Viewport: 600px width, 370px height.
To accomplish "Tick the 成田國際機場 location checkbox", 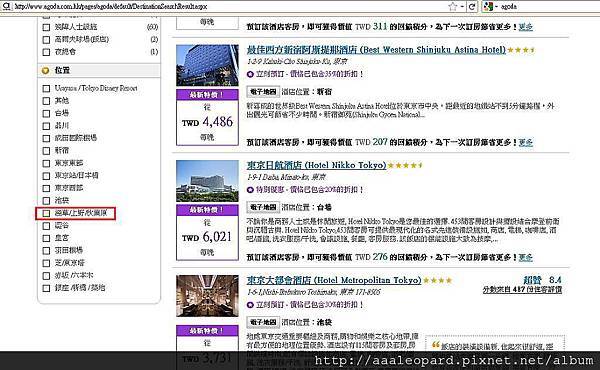I will 46,138.
